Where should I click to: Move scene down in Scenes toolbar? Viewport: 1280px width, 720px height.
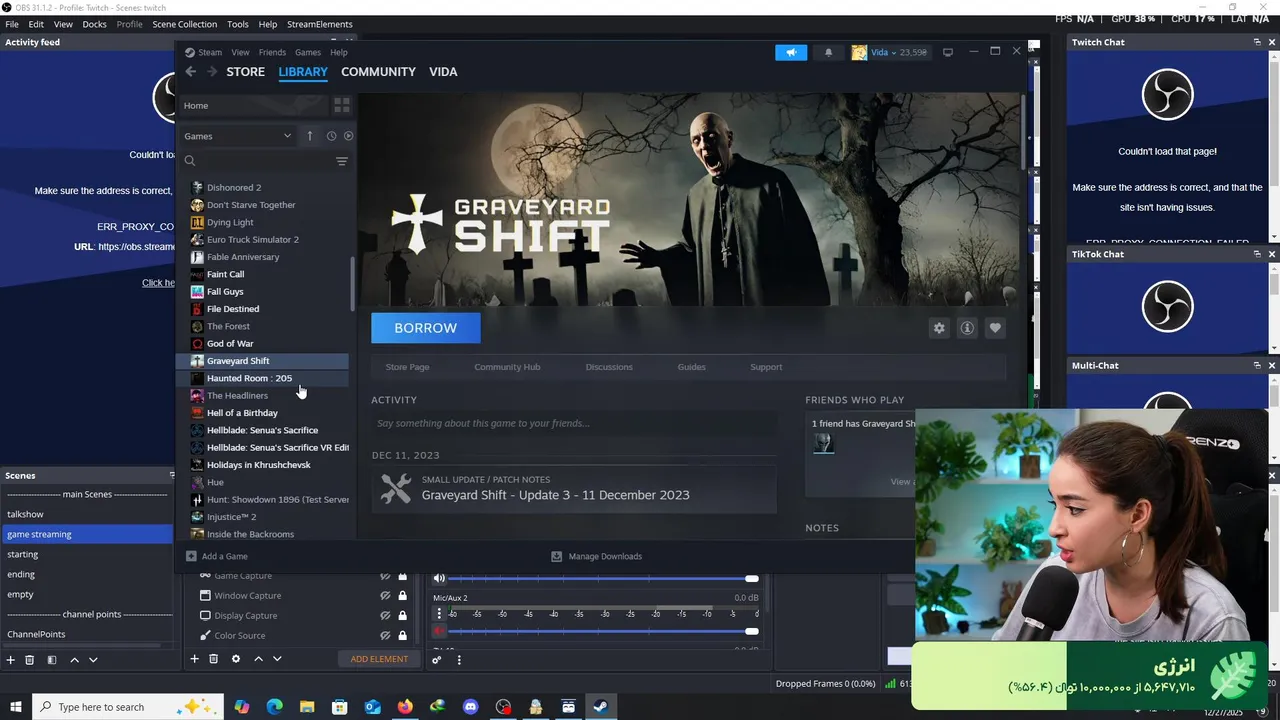93,660
